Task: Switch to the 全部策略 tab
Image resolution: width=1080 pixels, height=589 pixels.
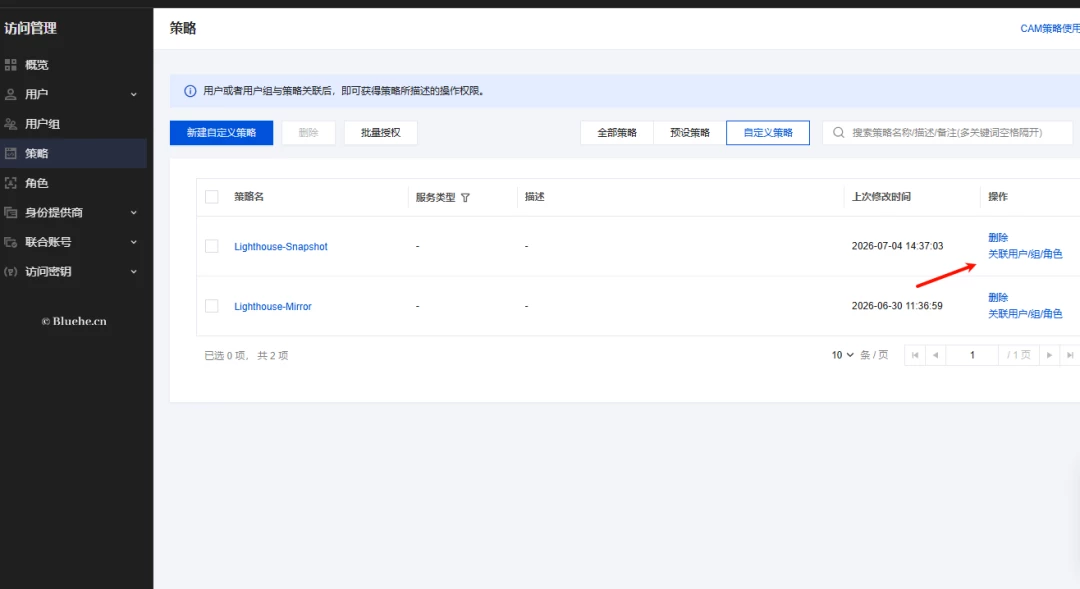Action: click(617, 132)
